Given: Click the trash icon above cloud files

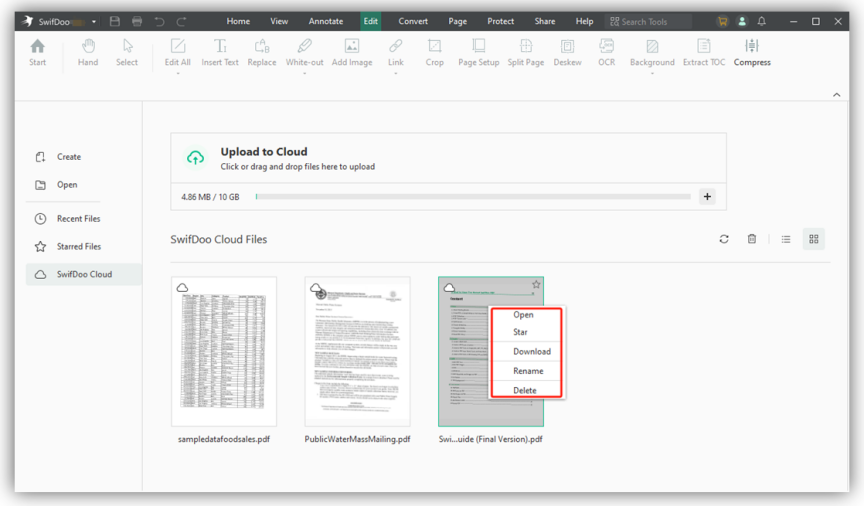Looking at the screenshot, I should (x=752, y=239).
